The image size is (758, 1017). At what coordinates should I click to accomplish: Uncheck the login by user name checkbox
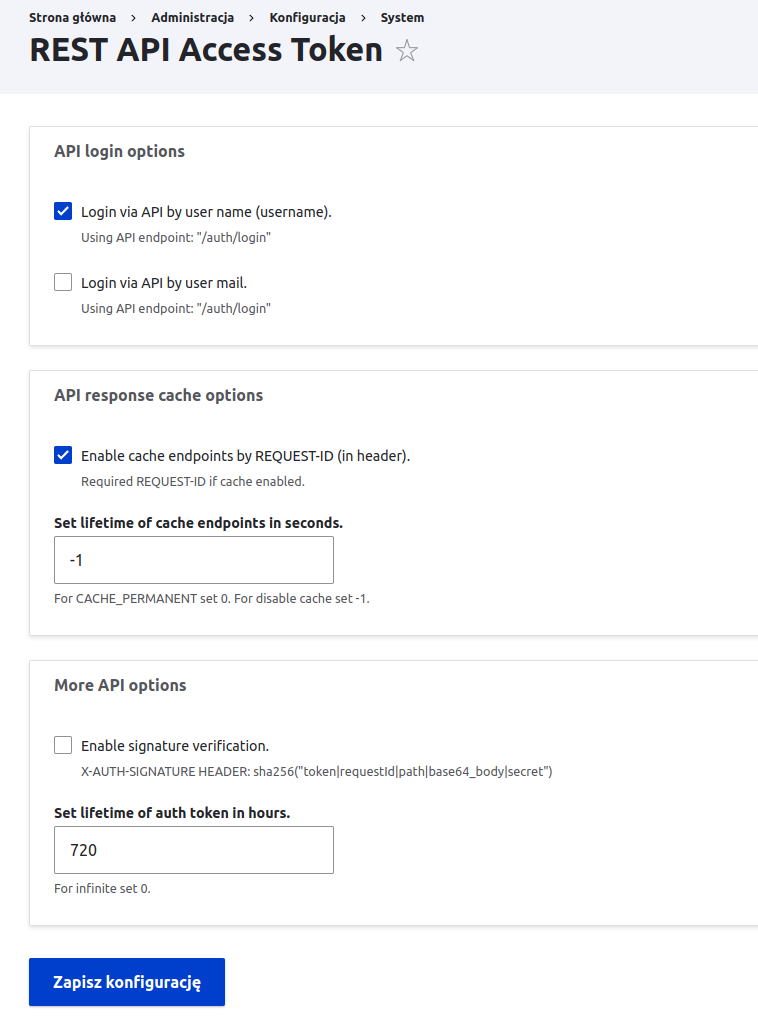click(x=63, y=211)
